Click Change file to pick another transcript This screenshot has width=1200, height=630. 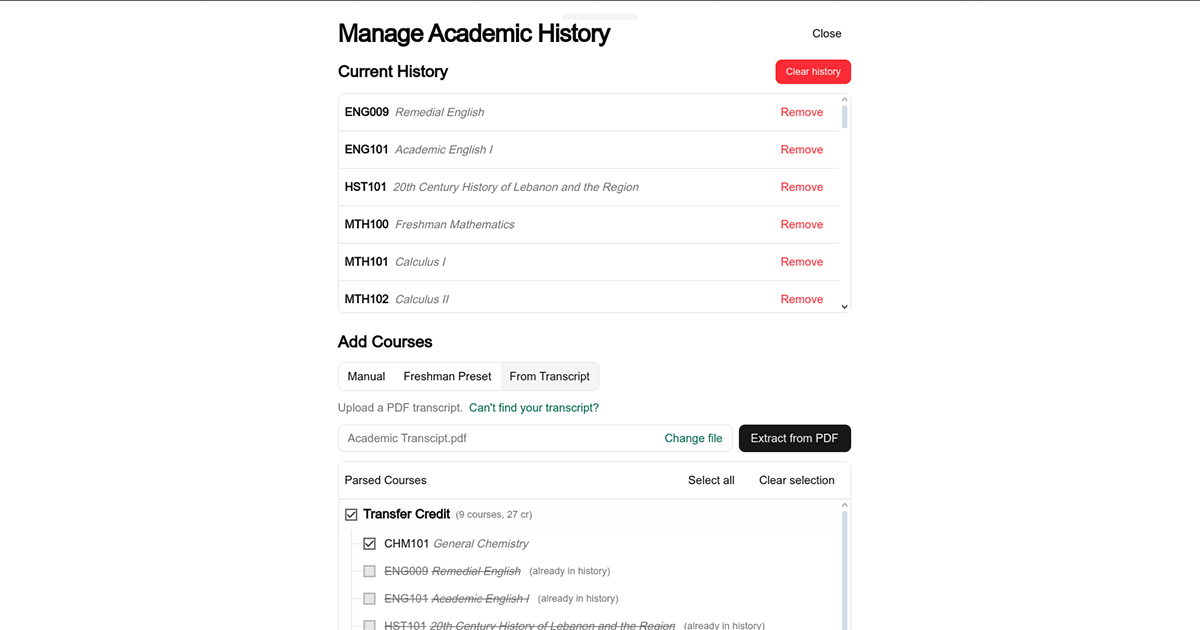coord(693,438)
